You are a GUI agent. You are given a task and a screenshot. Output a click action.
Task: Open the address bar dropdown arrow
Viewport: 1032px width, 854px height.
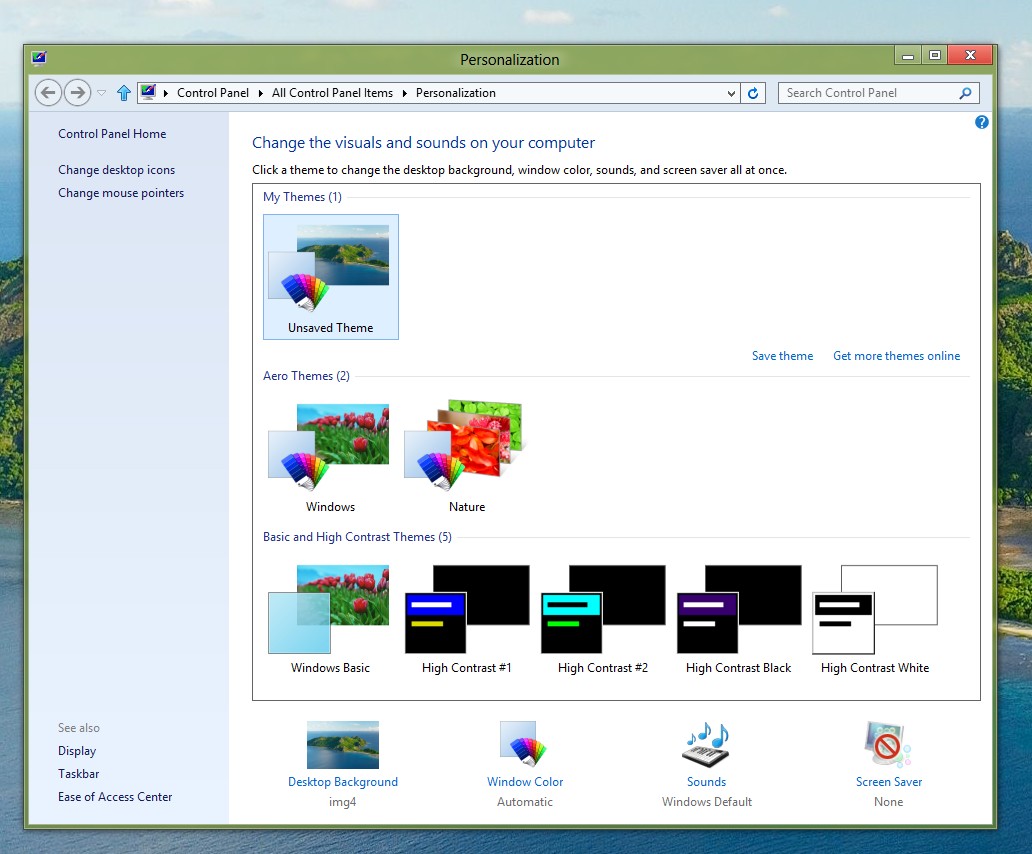(733, 92)
